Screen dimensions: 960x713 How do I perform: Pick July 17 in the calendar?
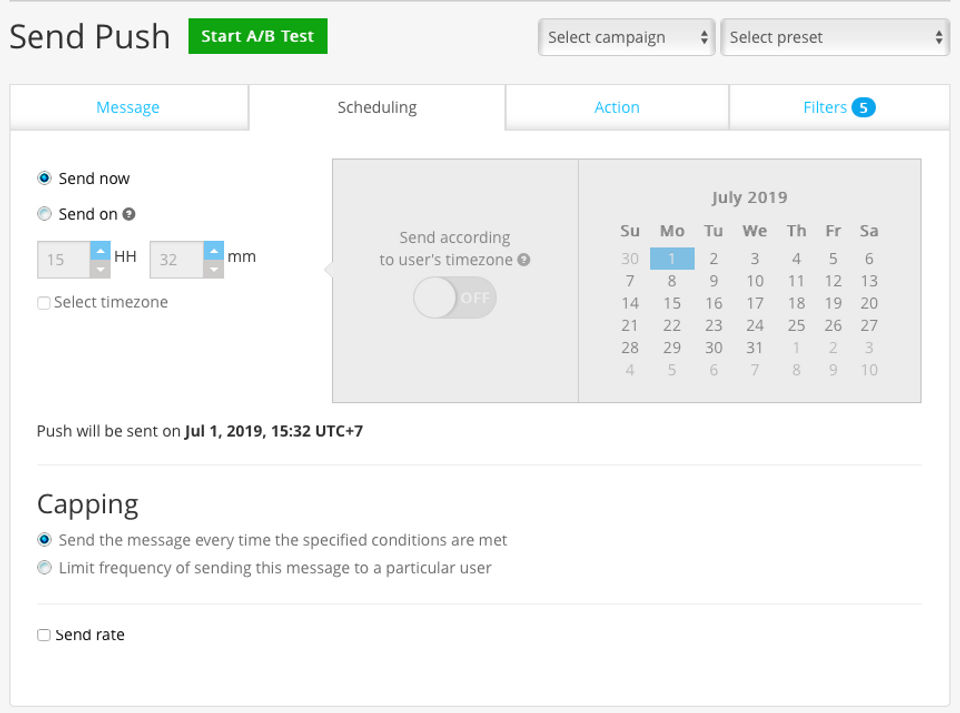755,303
